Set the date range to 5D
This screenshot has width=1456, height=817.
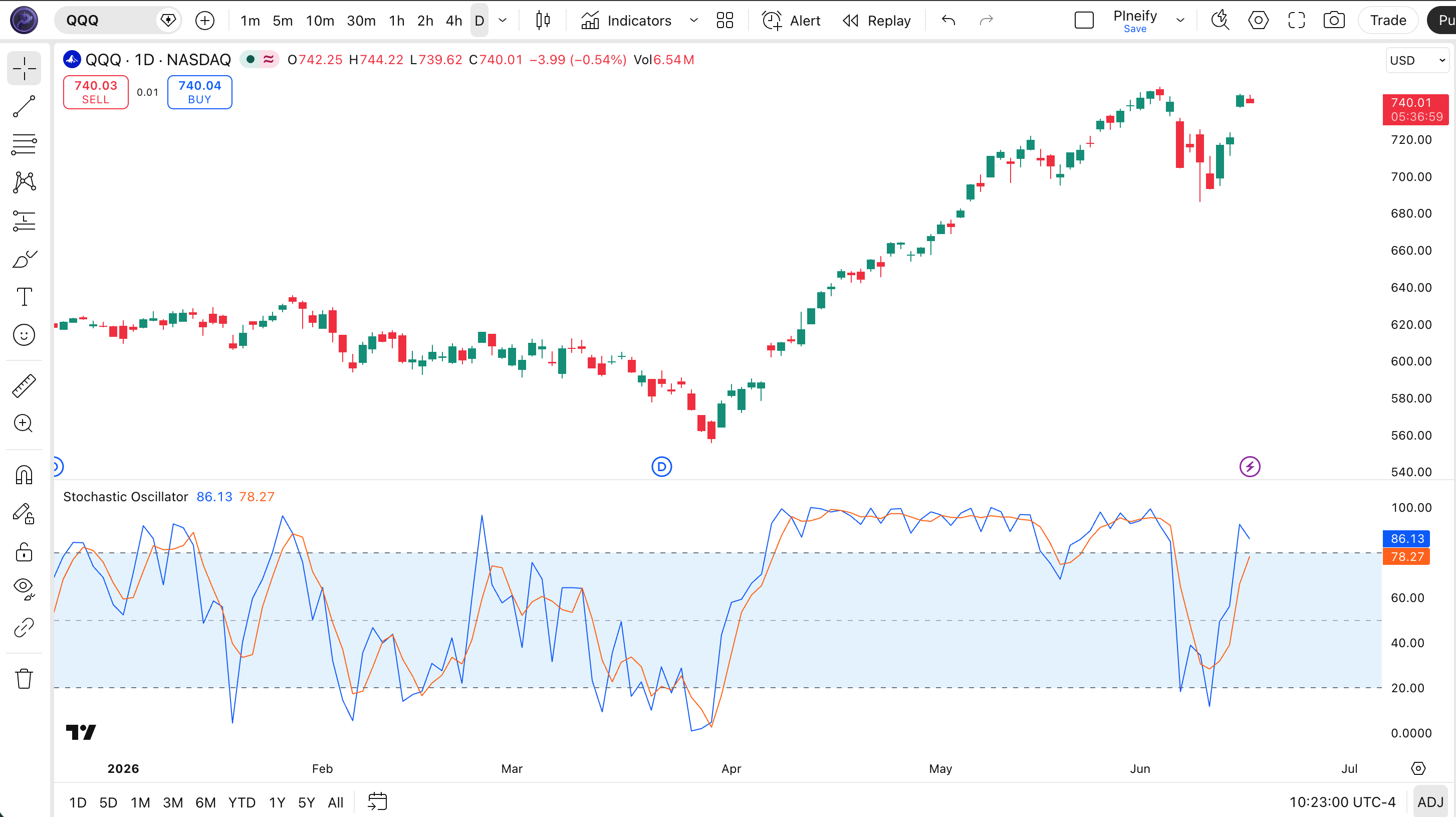pos(109,802)
